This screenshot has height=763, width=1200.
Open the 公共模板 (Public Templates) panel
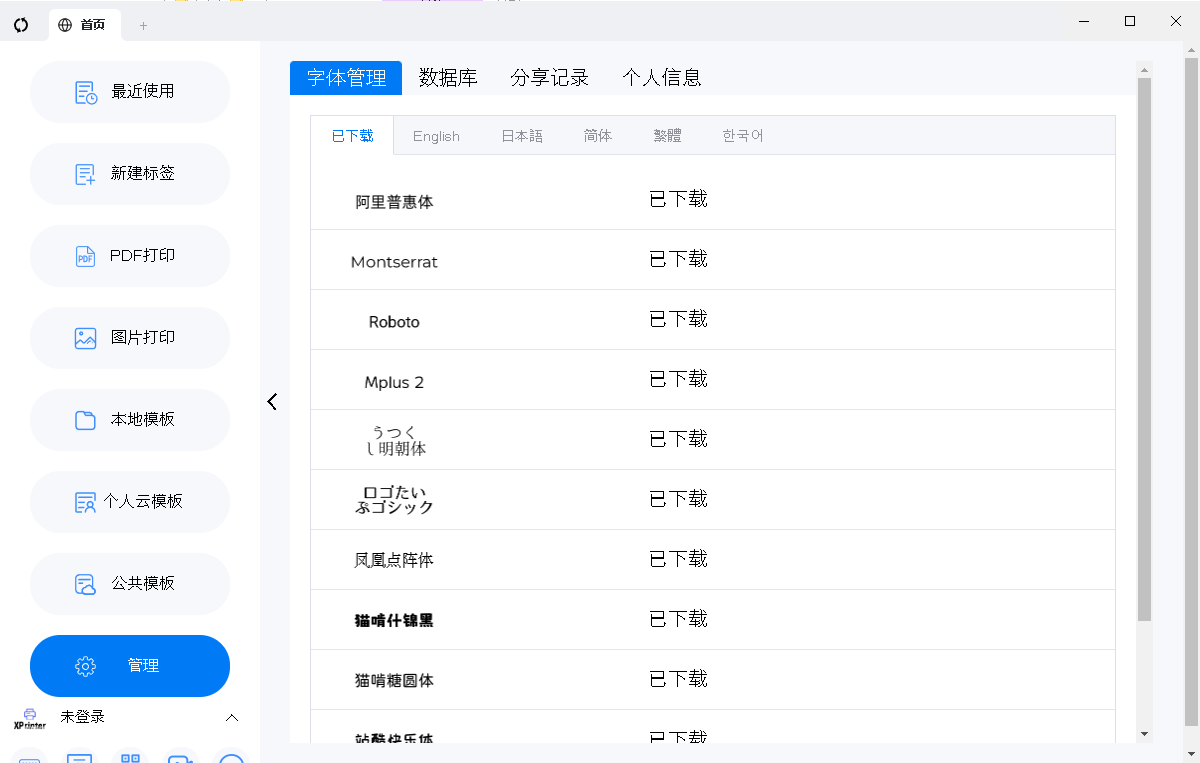tap(85, 583)
